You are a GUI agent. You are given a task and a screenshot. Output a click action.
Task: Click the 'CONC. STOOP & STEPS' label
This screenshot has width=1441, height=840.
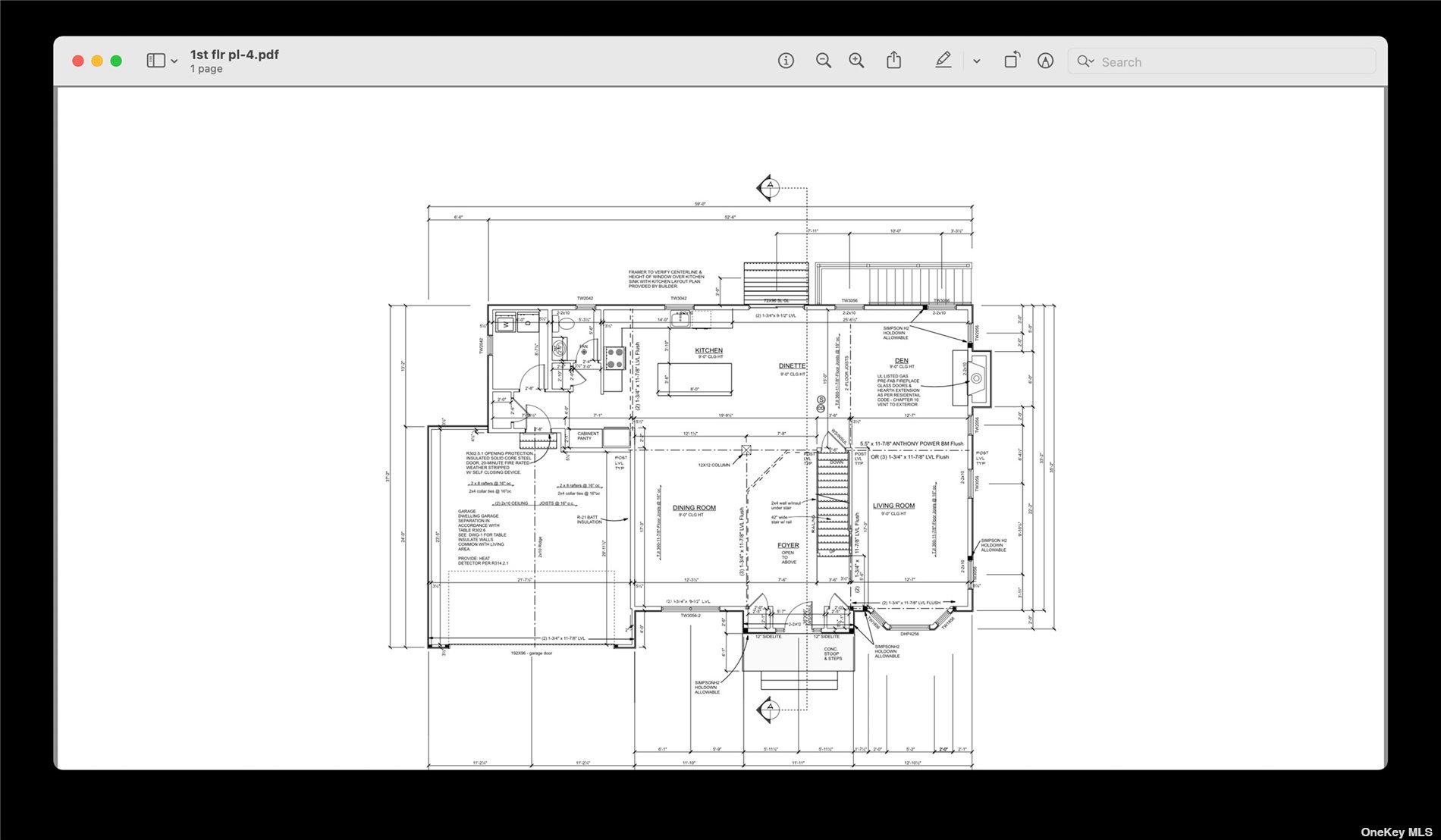[x=833, y=654]
